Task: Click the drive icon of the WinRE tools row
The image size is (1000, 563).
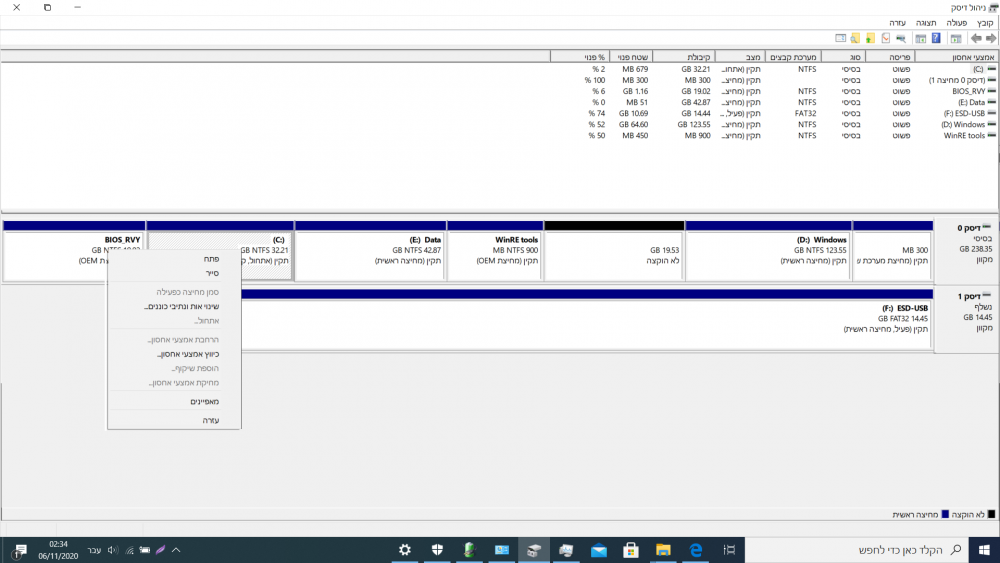Action: [x=991, y=135]
